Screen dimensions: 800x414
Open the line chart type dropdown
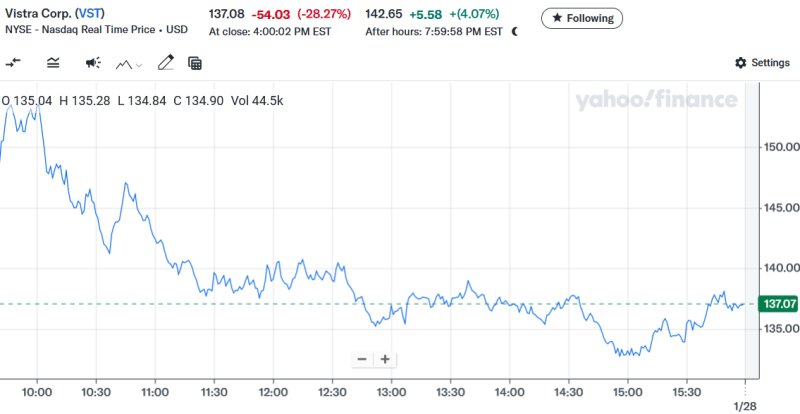(x=129, y=63)
